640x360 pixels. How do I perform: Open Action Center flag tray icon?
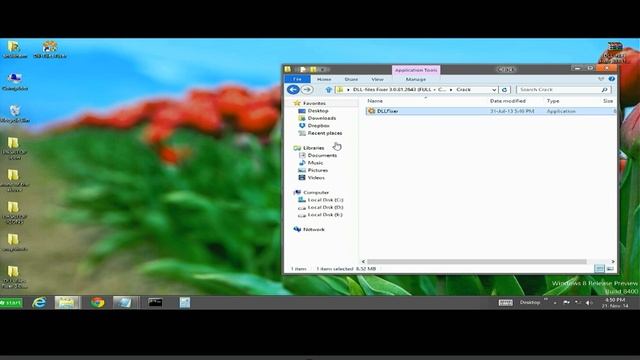[x=566, y=302]
